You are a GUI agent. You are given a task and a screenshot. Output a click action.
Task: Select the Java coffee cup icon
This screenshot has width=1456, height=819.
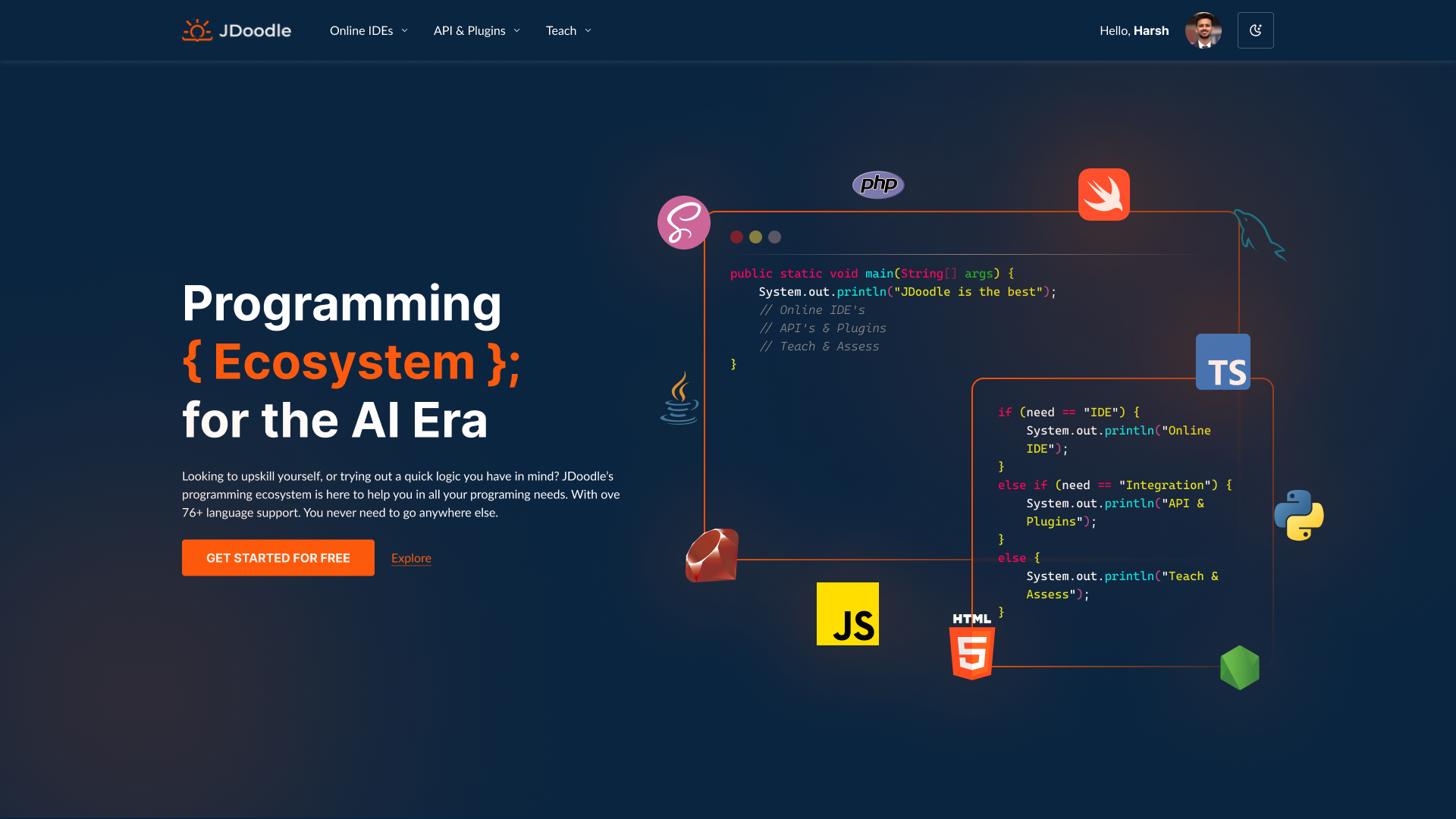680,400
